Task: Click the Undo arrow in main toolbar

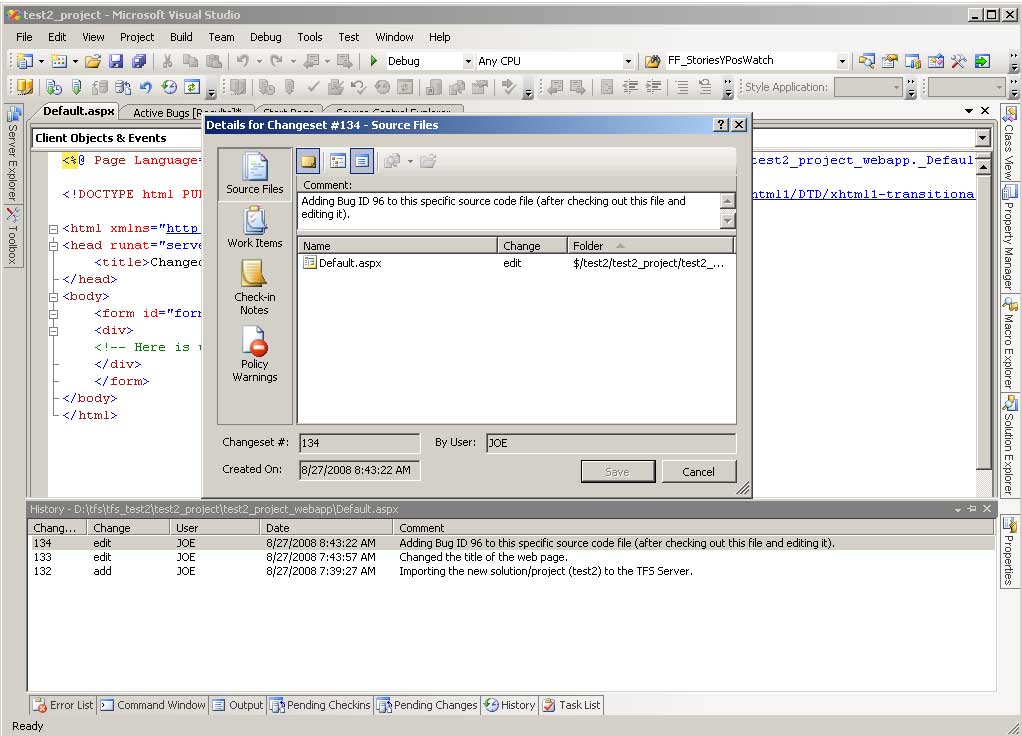Action: [242, 61]
